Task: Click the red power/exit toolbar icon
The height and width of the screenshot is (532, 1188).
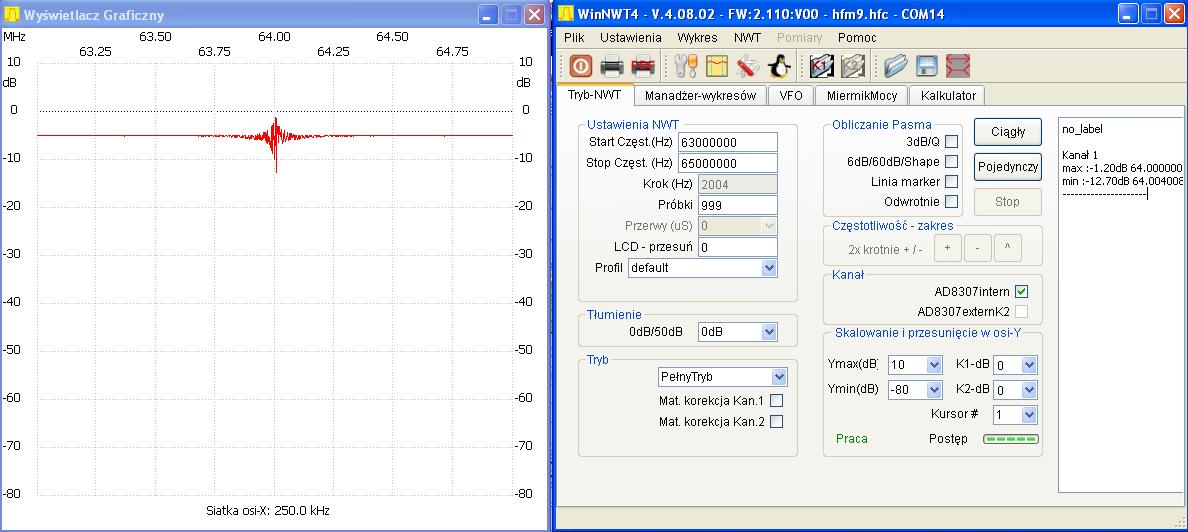Action: coord(581,66)
